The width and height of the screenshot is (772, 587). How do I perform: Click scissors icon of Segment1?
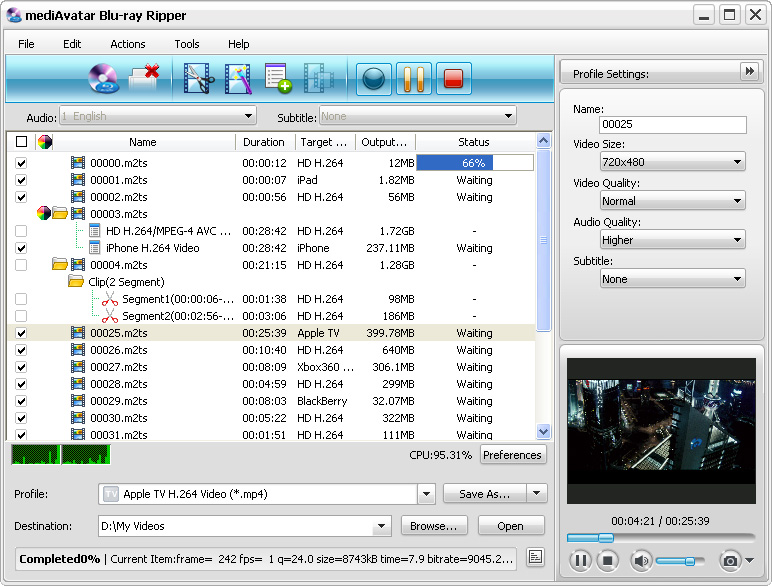(x=110, y=299)
